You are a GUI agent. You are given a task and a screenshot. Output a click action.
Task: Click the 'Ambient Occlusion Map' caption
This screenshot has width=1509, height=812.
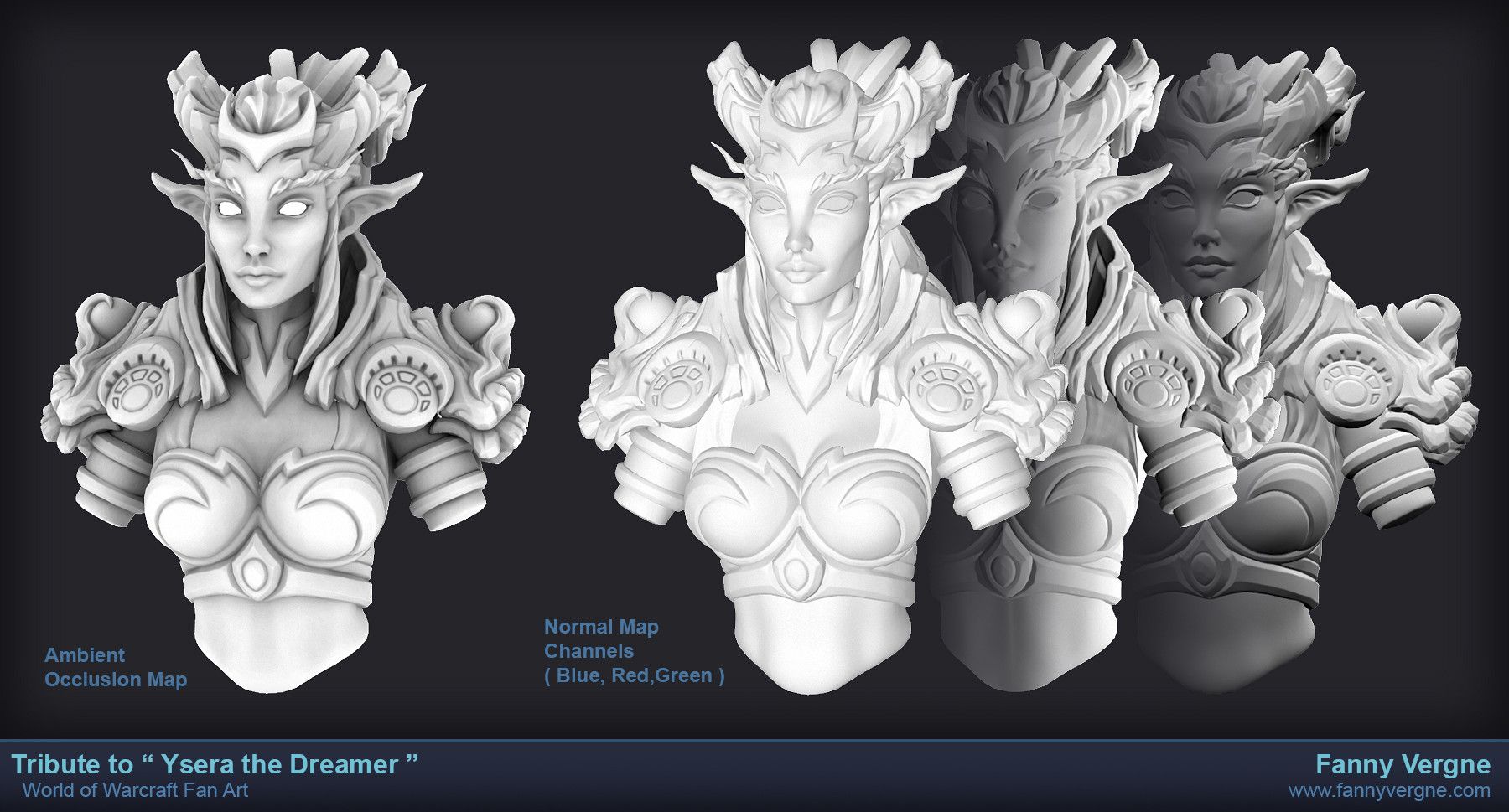tap(116, 667)
